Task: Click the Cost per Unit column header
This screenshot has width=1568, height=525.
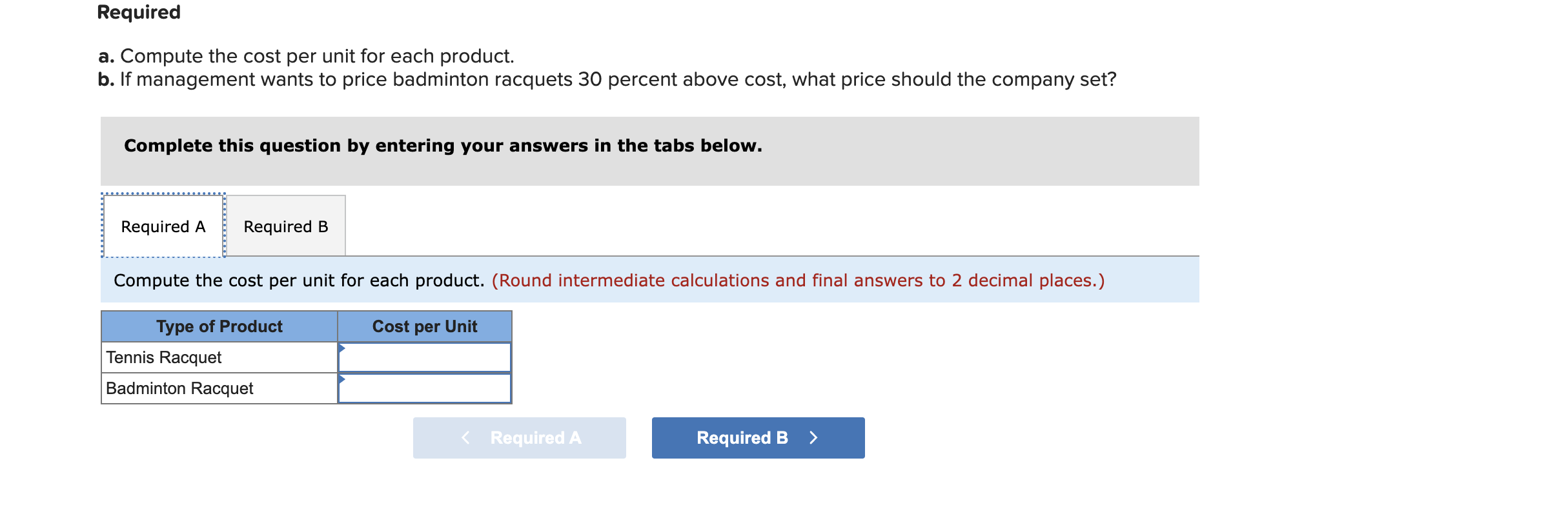Action: click(424, 326)
